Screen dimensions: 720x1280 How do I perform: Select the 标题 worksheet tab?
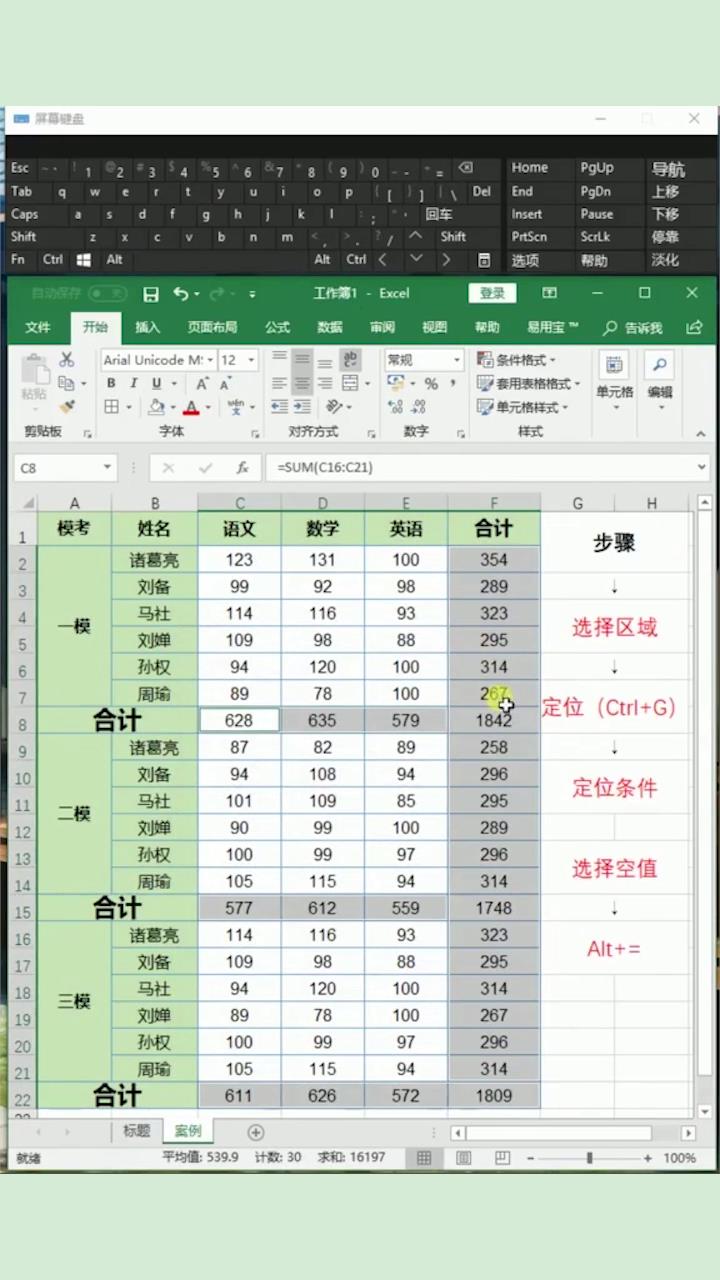coord(136,1131)
